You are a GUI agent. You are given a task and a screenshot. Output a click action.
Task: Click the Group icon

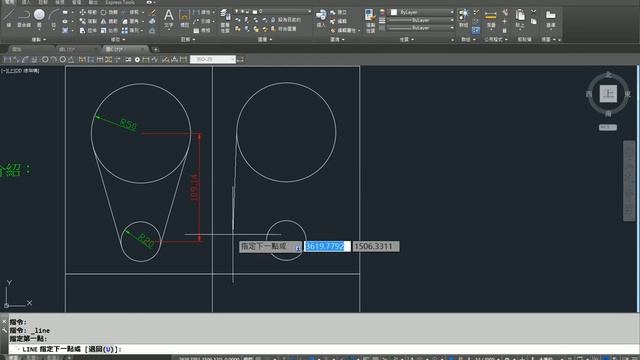(464, 18)
